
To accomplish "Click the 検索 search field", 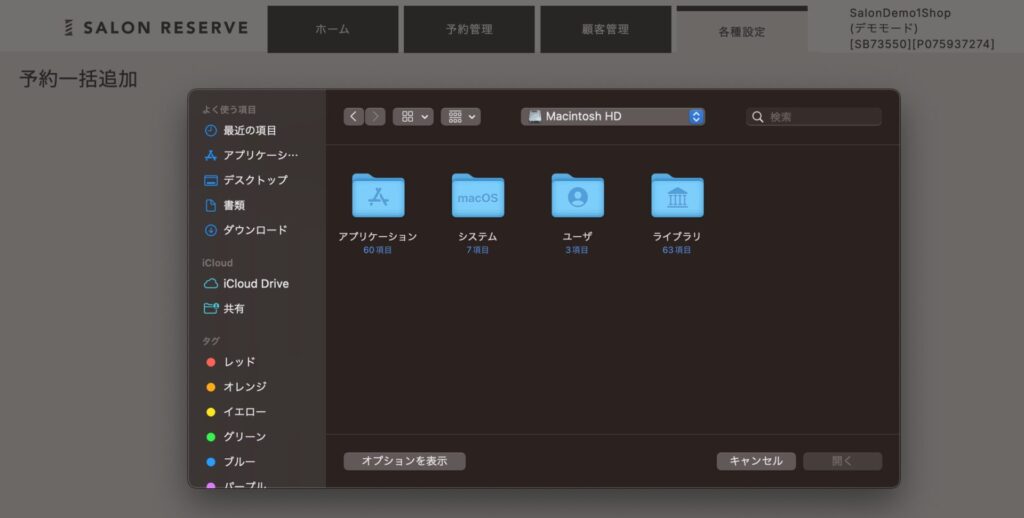I will coord(820,117).
